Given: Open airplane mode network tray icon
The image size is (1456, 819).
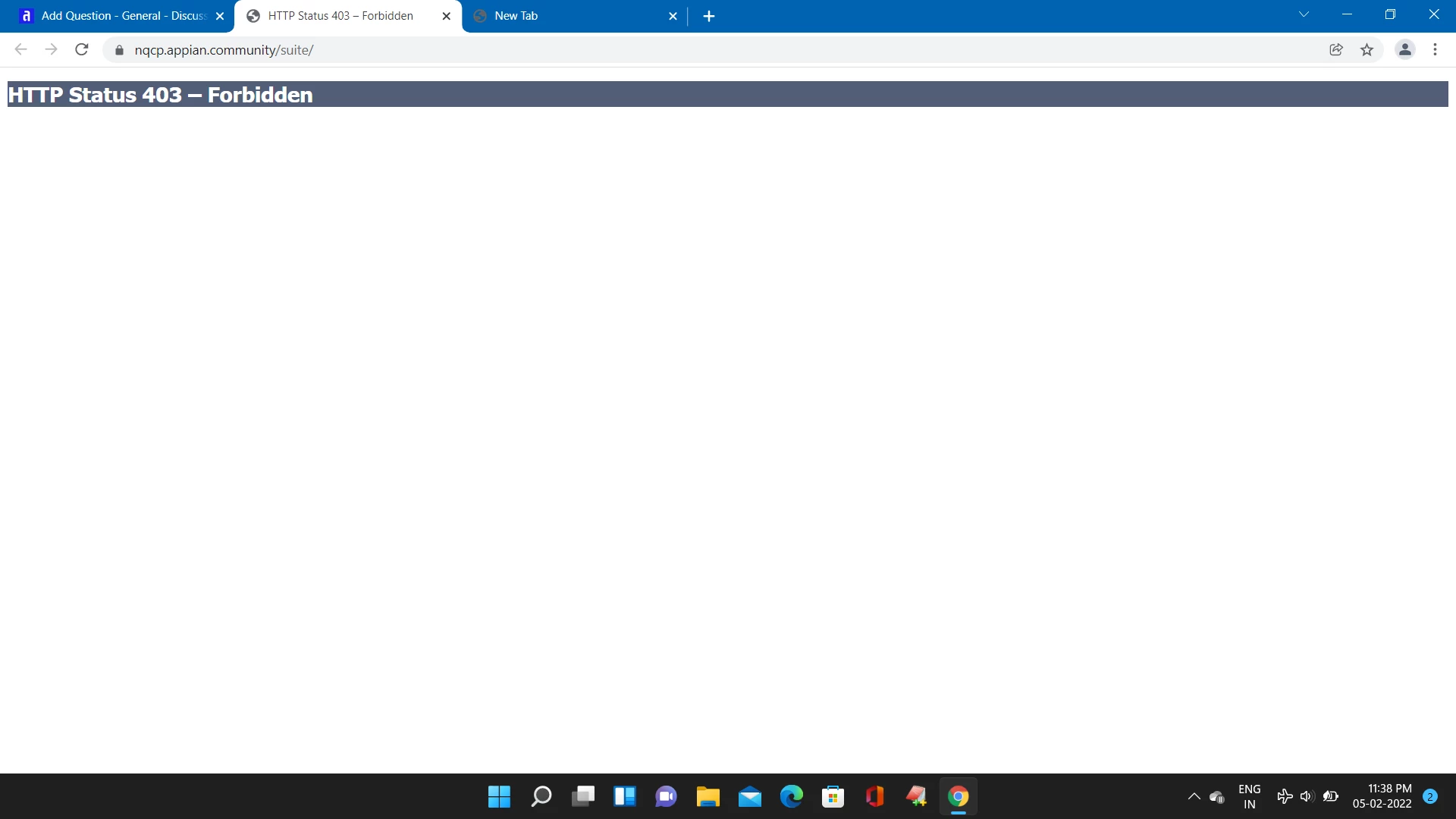Looking at the screenshot, I should pyautogui.click(x=1285, y=796).
